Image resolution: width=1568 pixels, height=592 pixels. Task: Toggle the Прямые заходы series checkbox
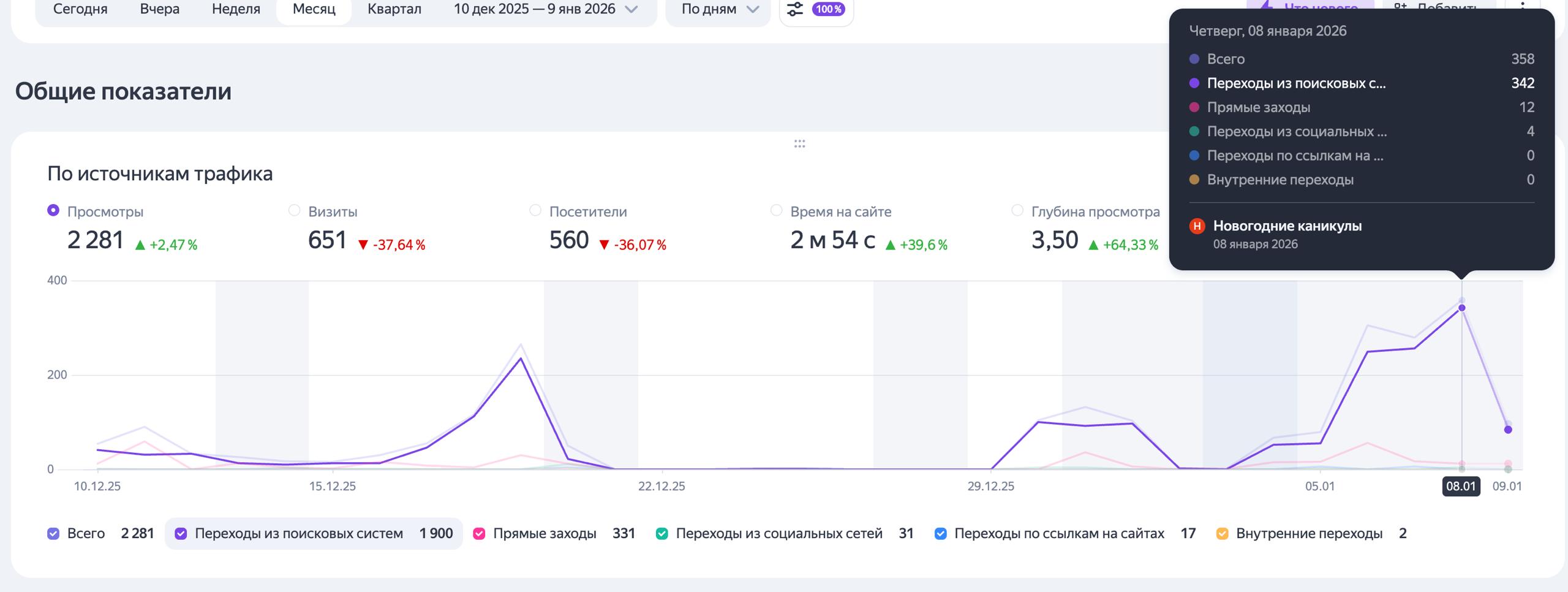pyautogui.click(x=480, y=534)
